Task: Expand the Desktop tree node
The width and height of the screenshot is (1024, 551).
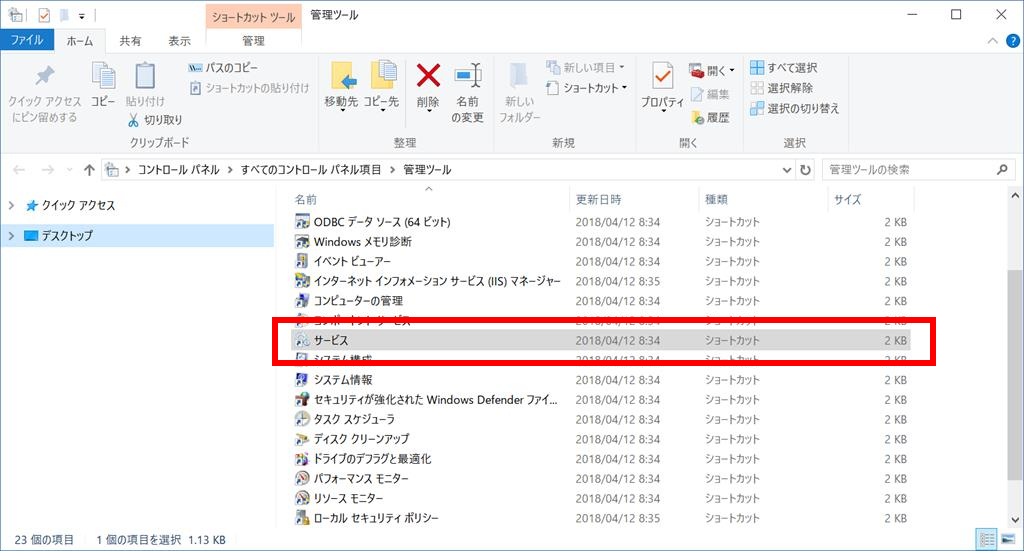Action: click(11, 236)
